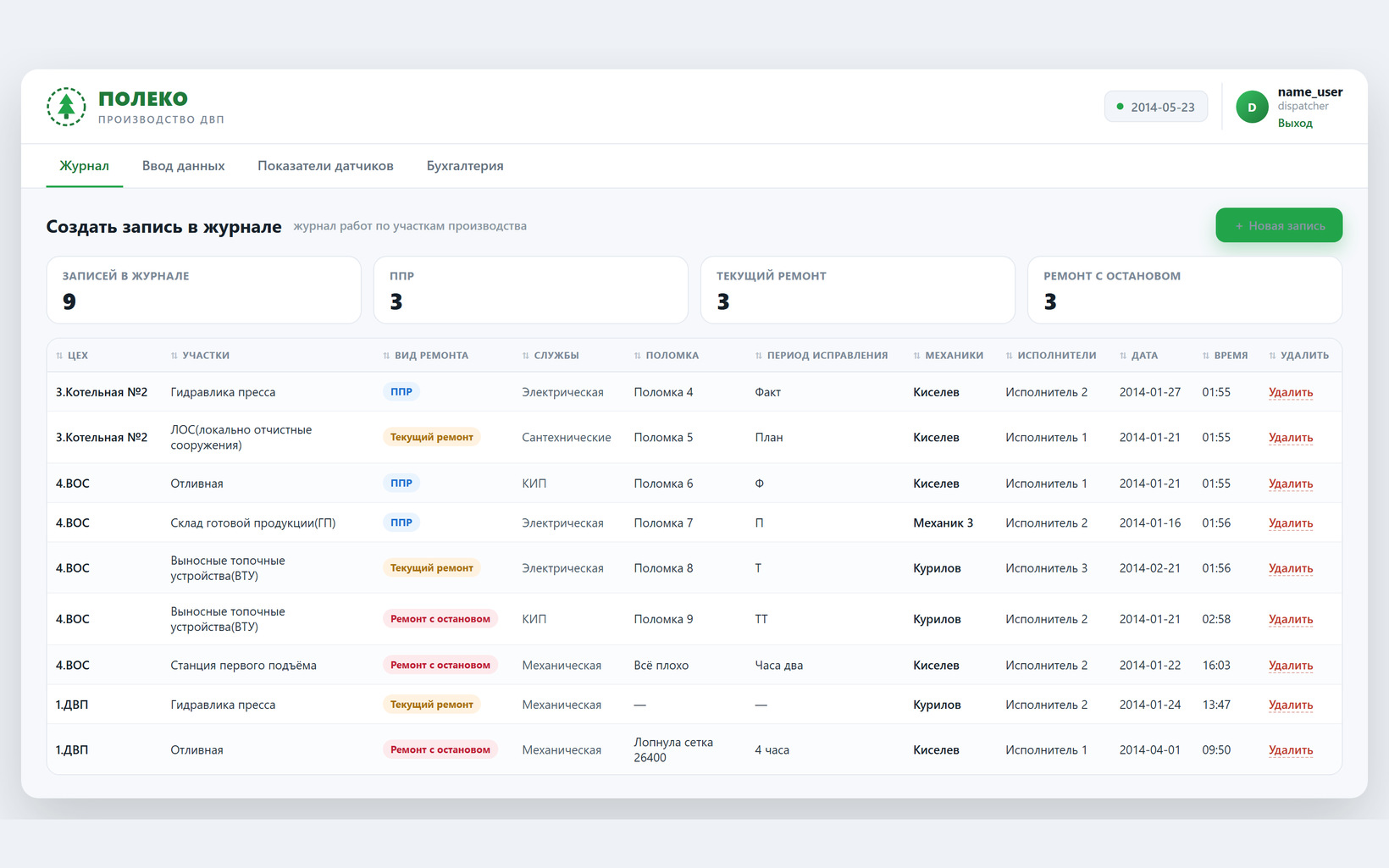Open the Бухгалтерия tab
The height and width of the screenshot is (868, 1389).
point(465,166)
